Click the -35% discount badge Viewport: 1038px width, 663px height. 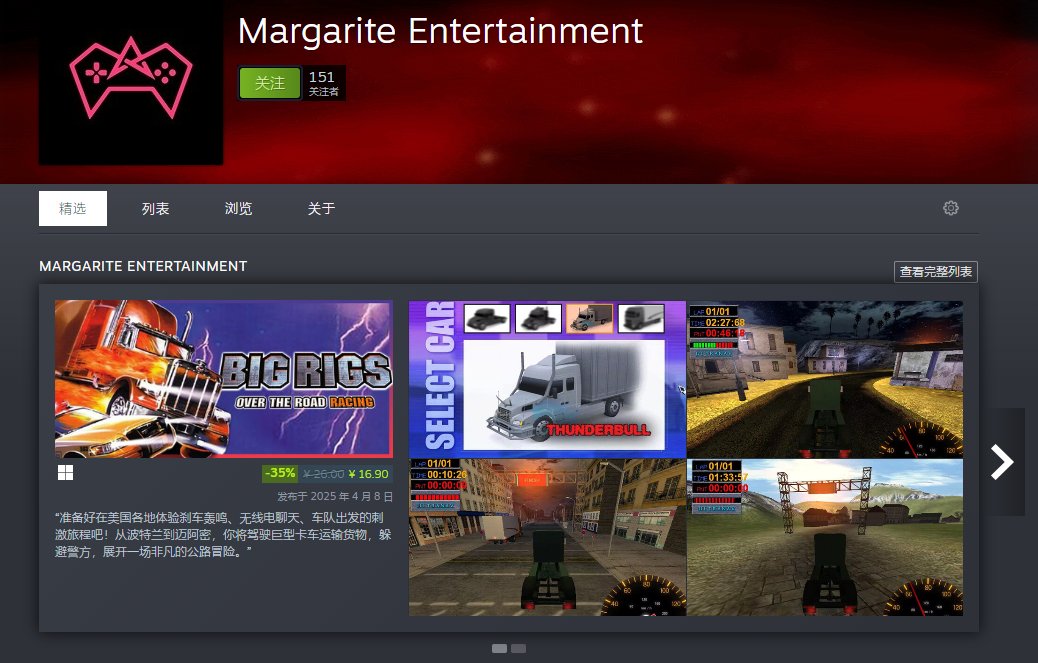point(280,474)
